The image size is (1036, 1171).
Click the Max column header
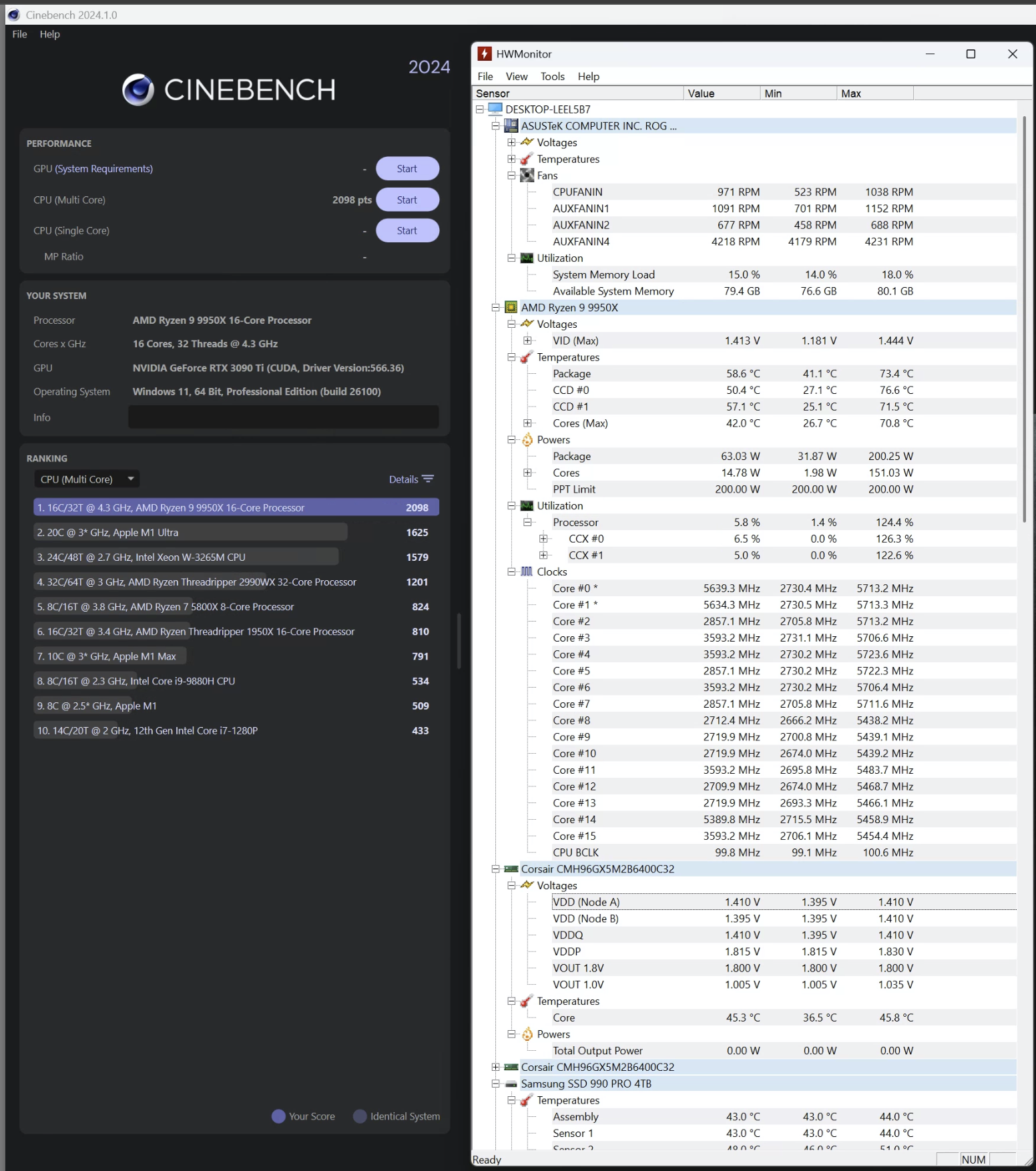[876, 93]
